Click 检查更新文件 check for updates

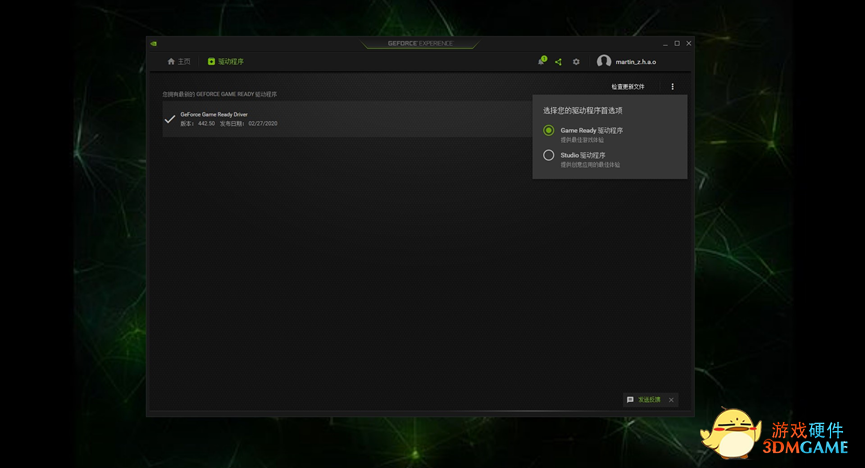tap(628, 87)
